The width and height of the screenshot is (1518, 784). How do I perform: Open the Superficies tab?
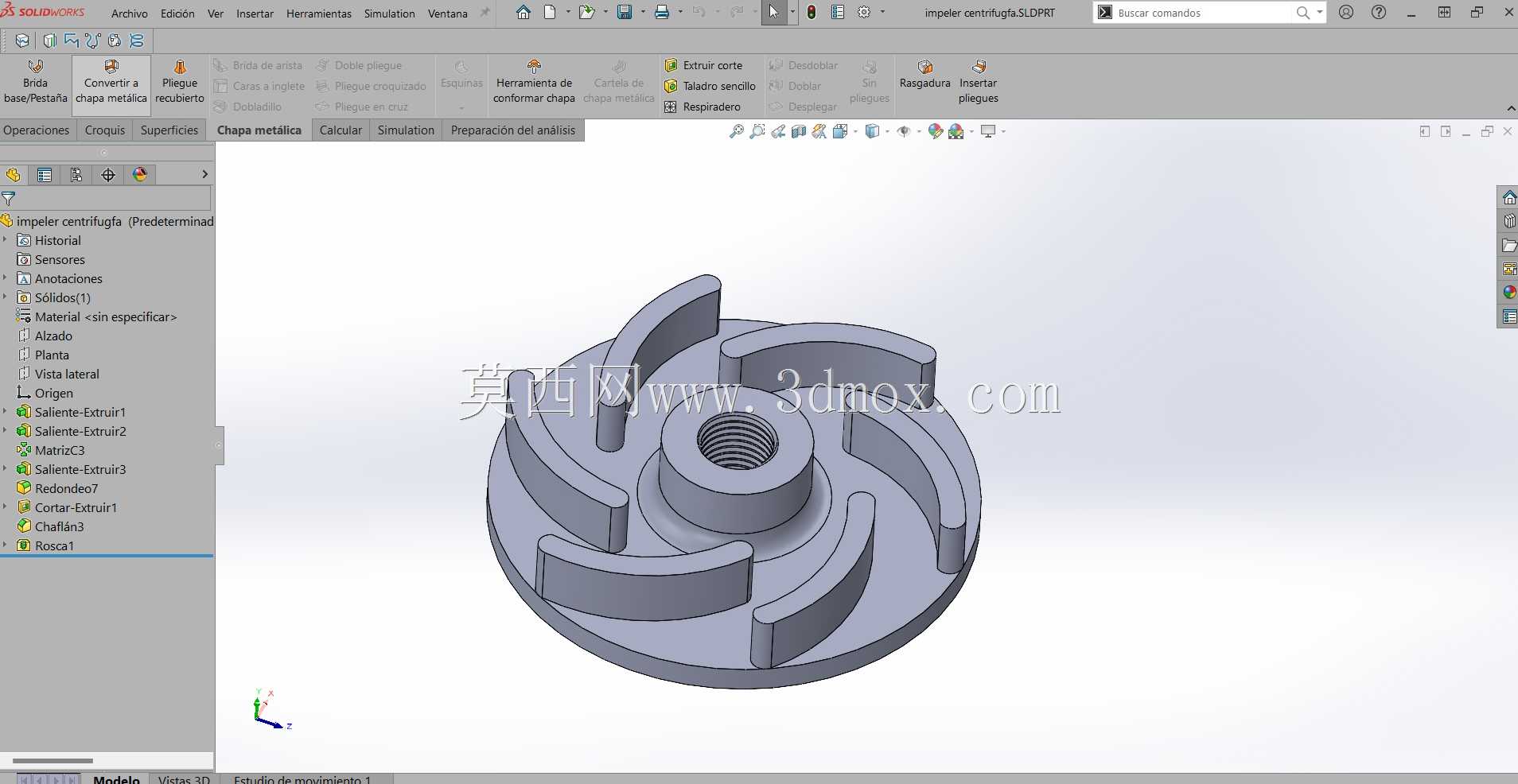[x=169, y=130]
